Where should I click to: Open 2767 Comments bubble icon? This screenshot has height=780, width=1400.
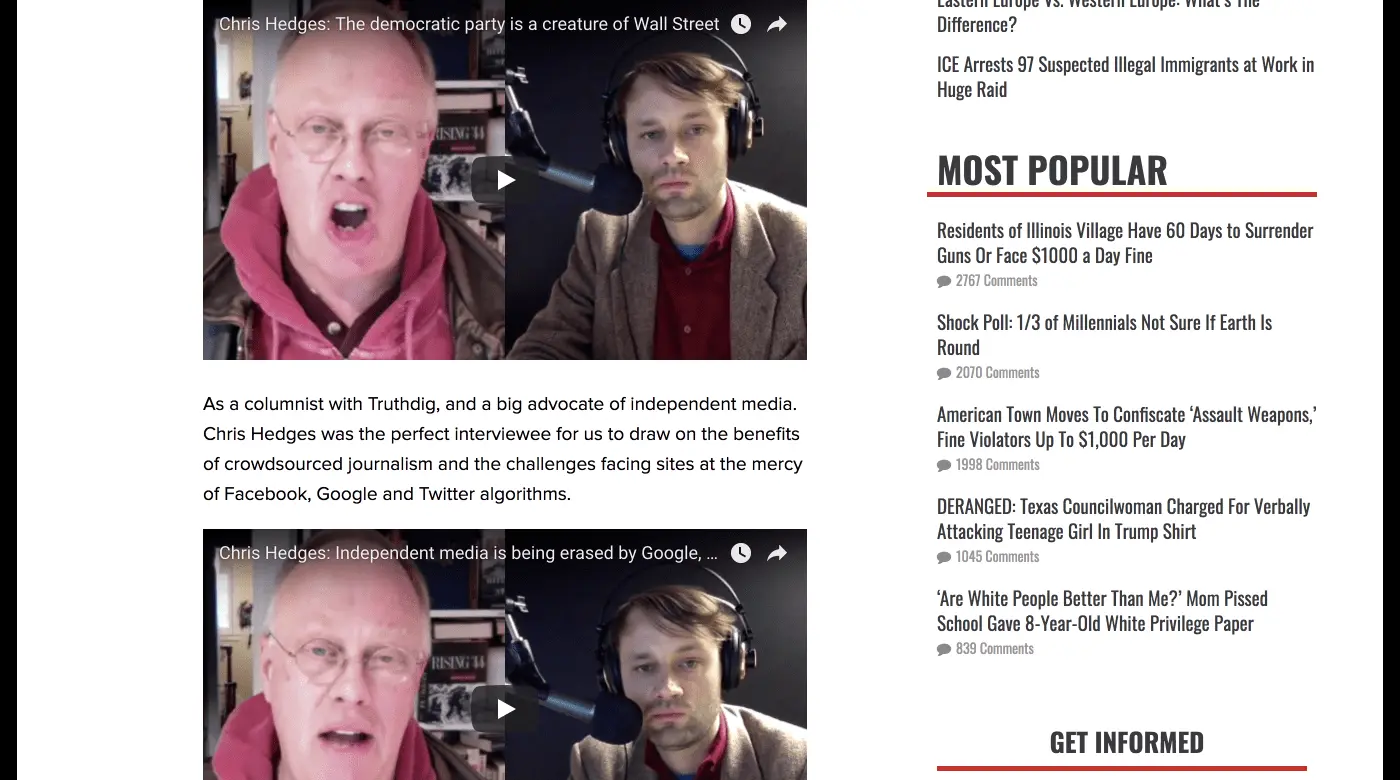click(x=944, y=282)
